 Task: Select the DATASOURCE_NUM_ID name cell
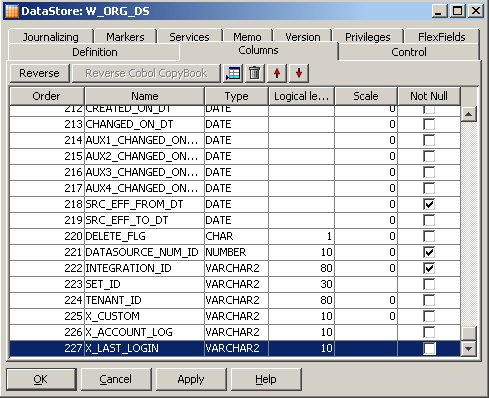pos(144,252)
